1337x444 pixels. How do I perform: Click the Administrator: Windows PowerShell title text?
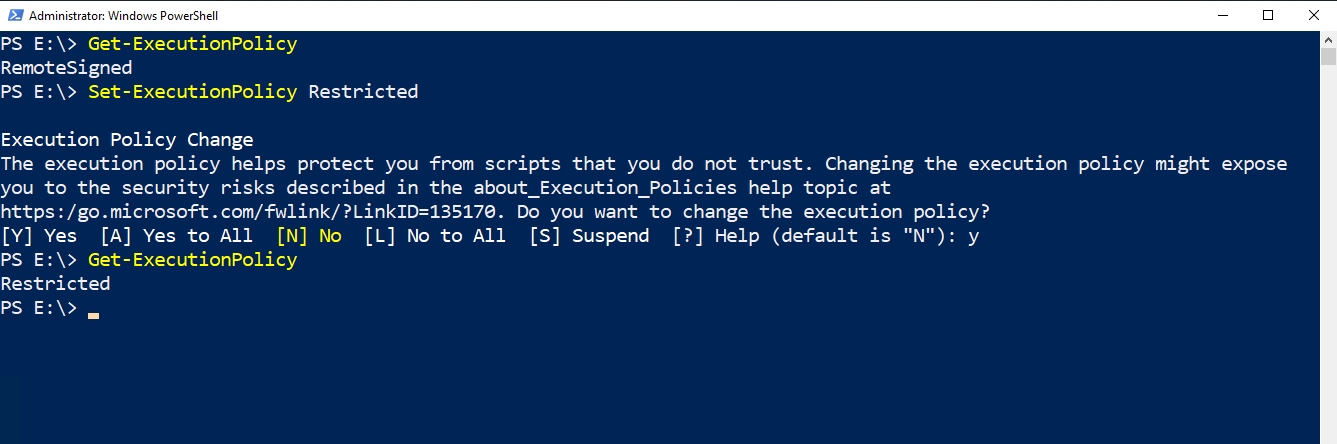click(x=123, y=16)
